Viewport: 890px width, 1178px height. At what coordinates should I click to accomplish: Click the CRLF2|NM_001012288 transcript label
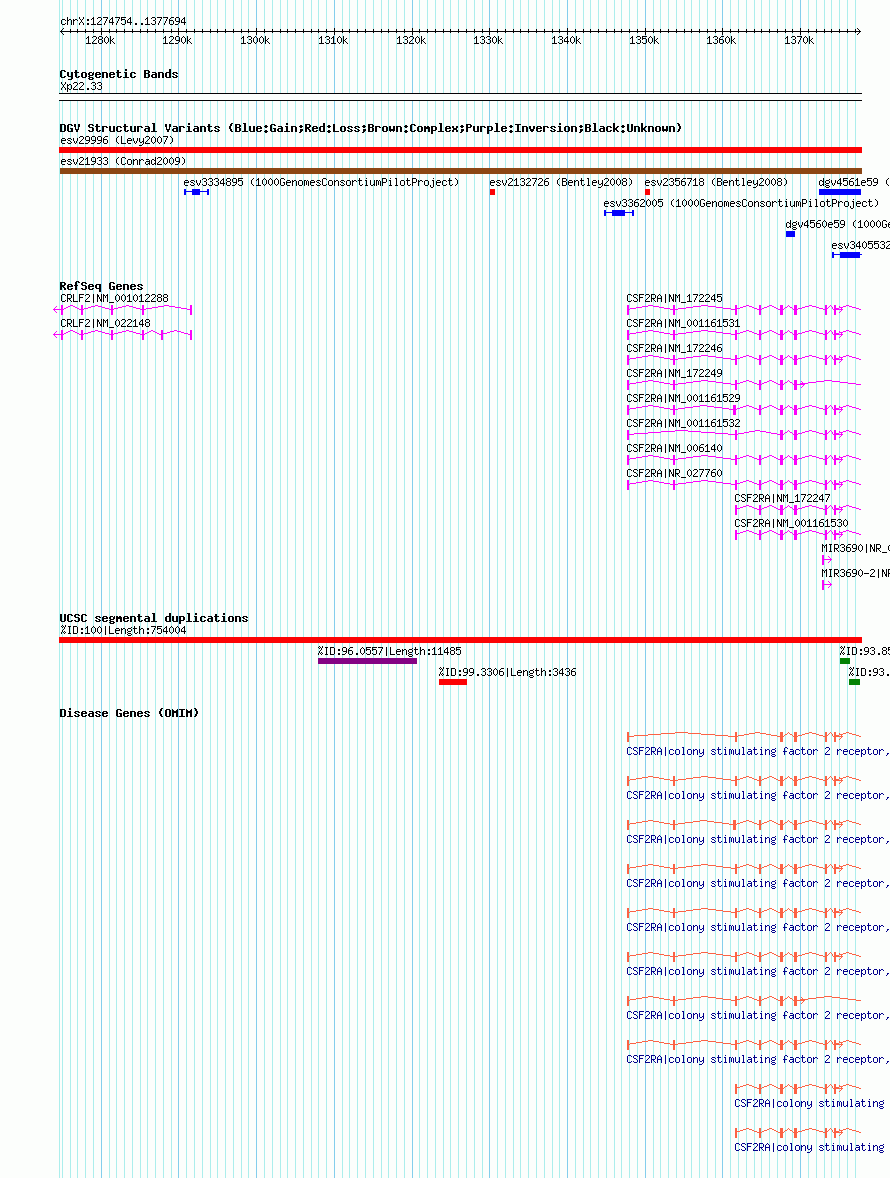point(114,298)
